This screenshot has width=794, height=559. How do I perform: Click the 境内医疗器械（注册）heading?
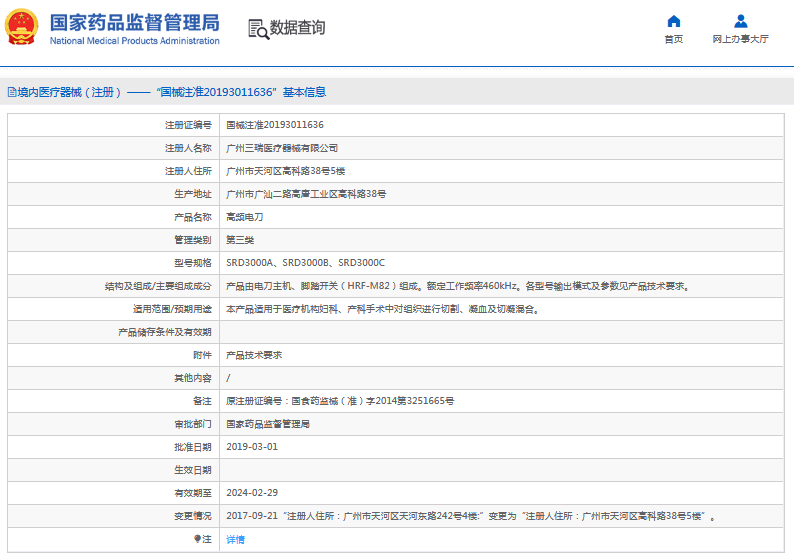tap(69, 92)
